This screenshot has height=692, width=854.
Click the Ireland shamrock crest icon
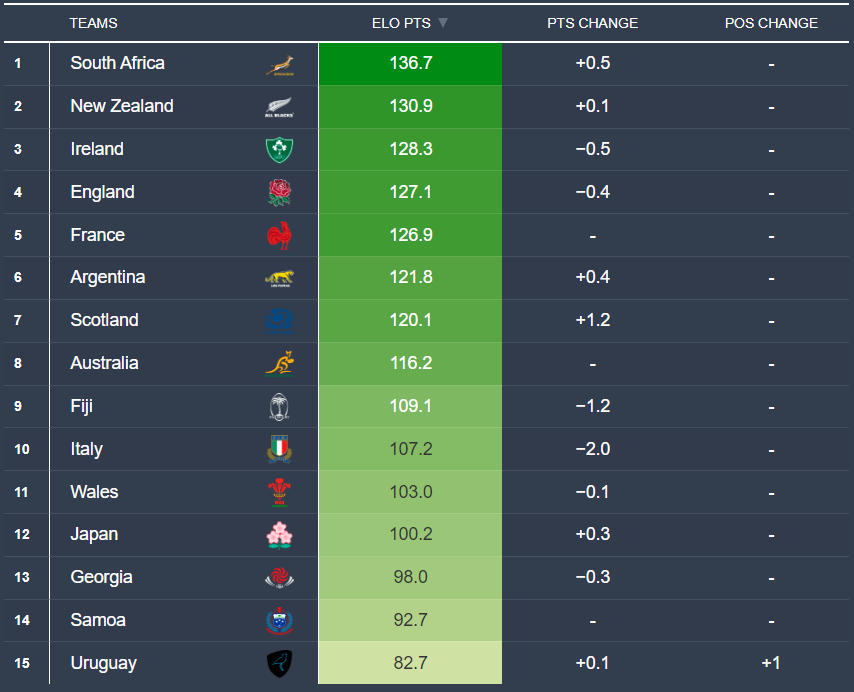tap(279, 150)
